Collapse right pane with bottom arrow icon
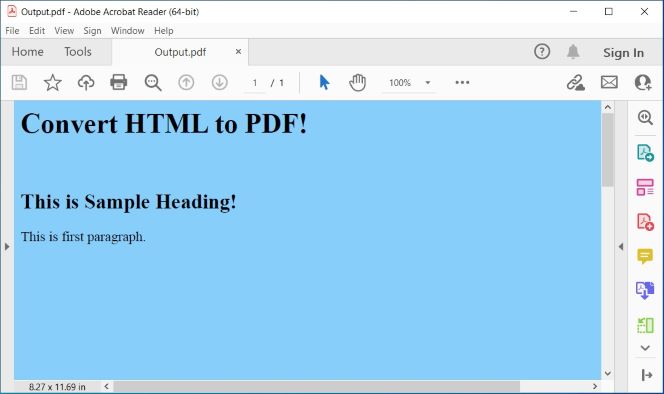This screenshot has height=394, width=664. pos(646,375)
